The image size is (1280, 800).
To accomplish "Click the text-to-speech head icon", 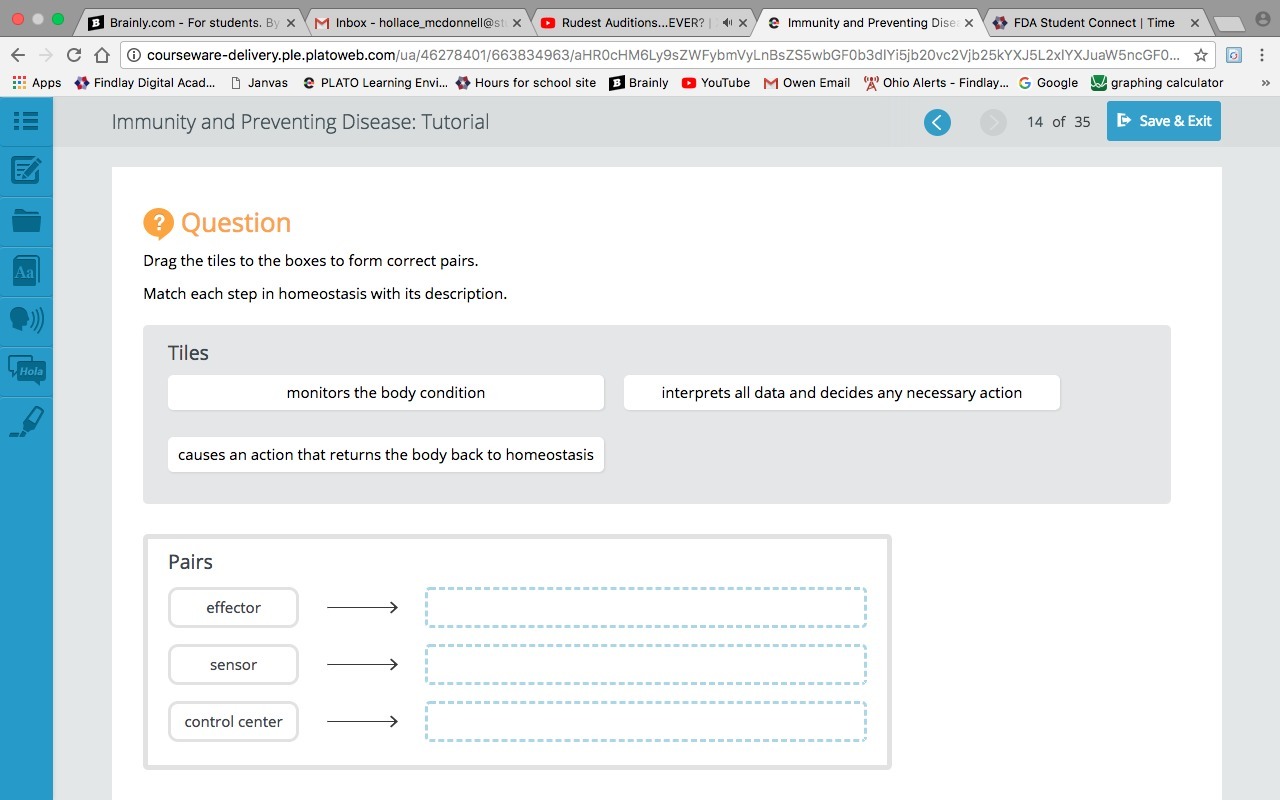I will pos(26,319).
